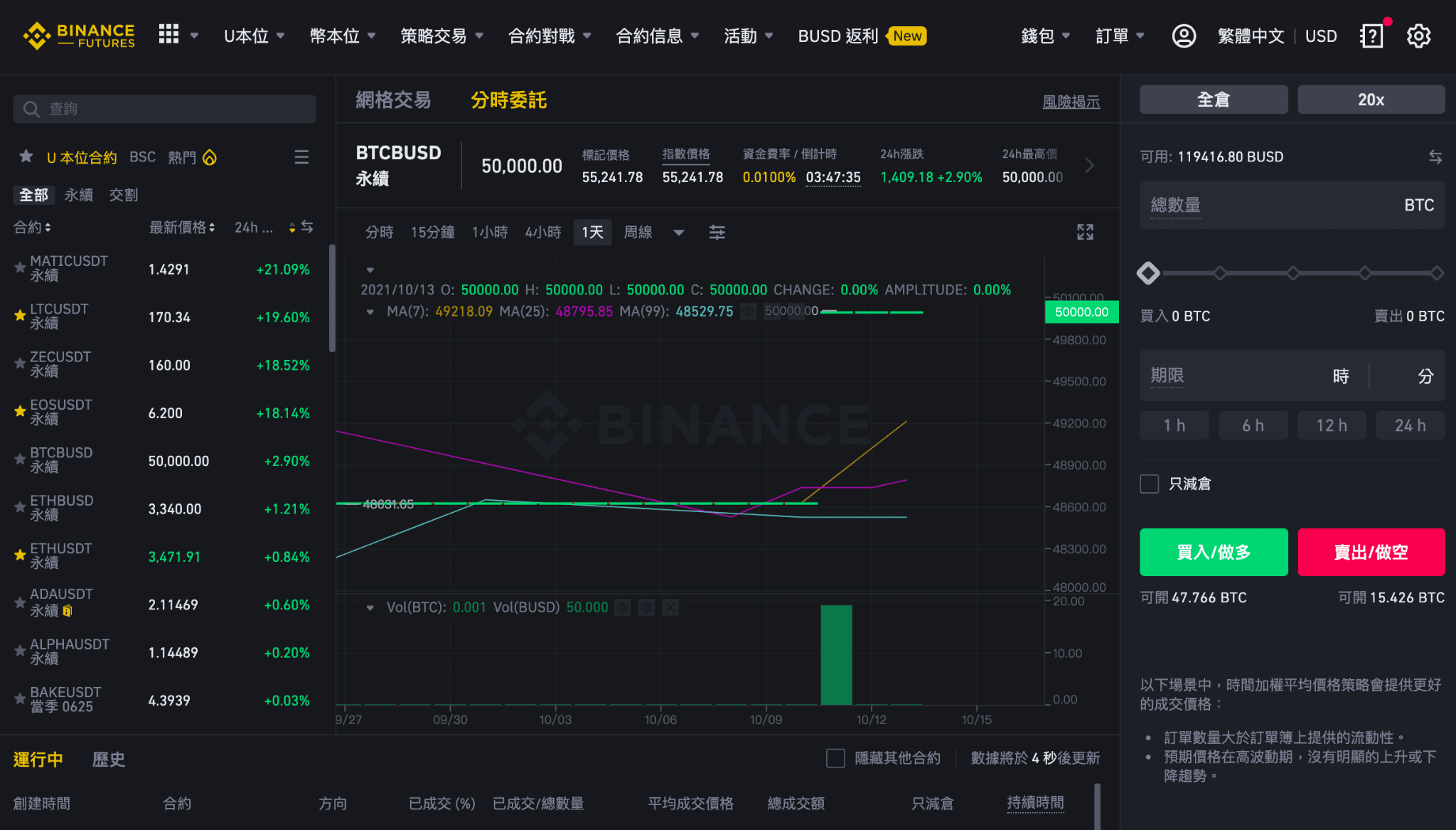The height and width of the screenshot is (830, 1456).
Task: Open the help center question icon
Action: [x=1371, y=36]
